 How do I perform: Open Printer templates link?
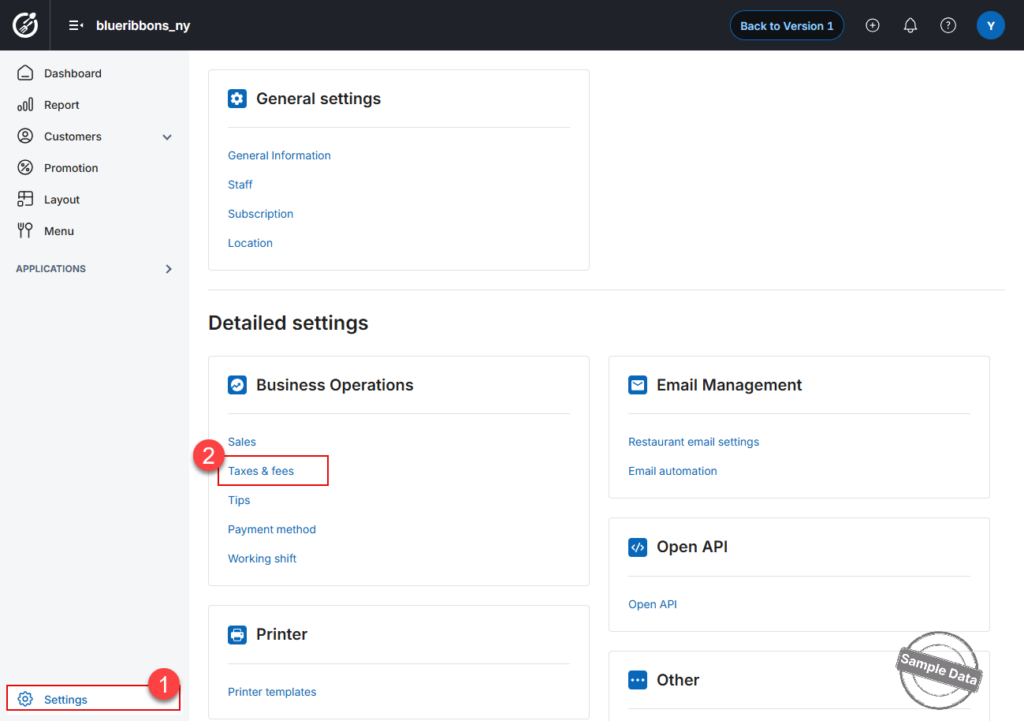click(272, 692)
